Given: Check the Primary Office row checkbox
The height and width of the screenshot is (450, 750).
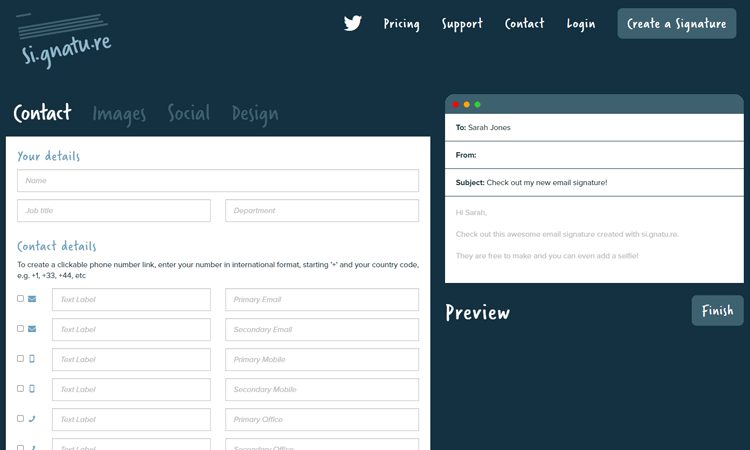Looking at the screenshot, I should pos(20,418).
